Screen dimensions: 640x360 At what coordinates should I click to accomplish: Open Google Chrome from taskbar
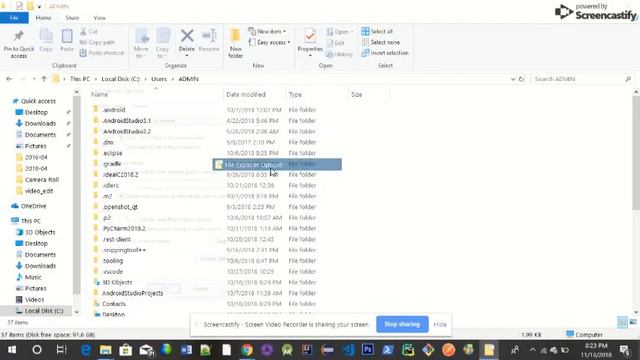click(247, 350)
